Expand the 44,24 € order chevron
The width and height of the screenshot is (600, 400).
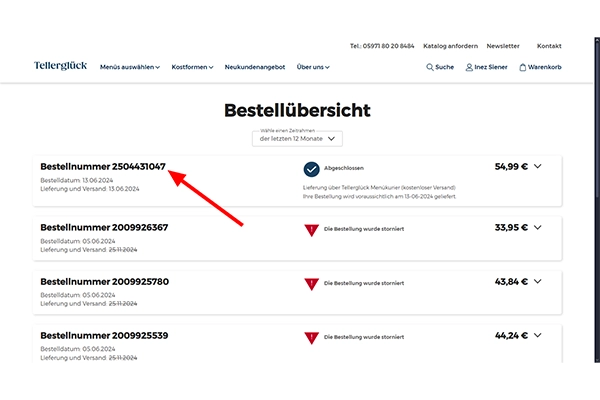click(538, 336)
